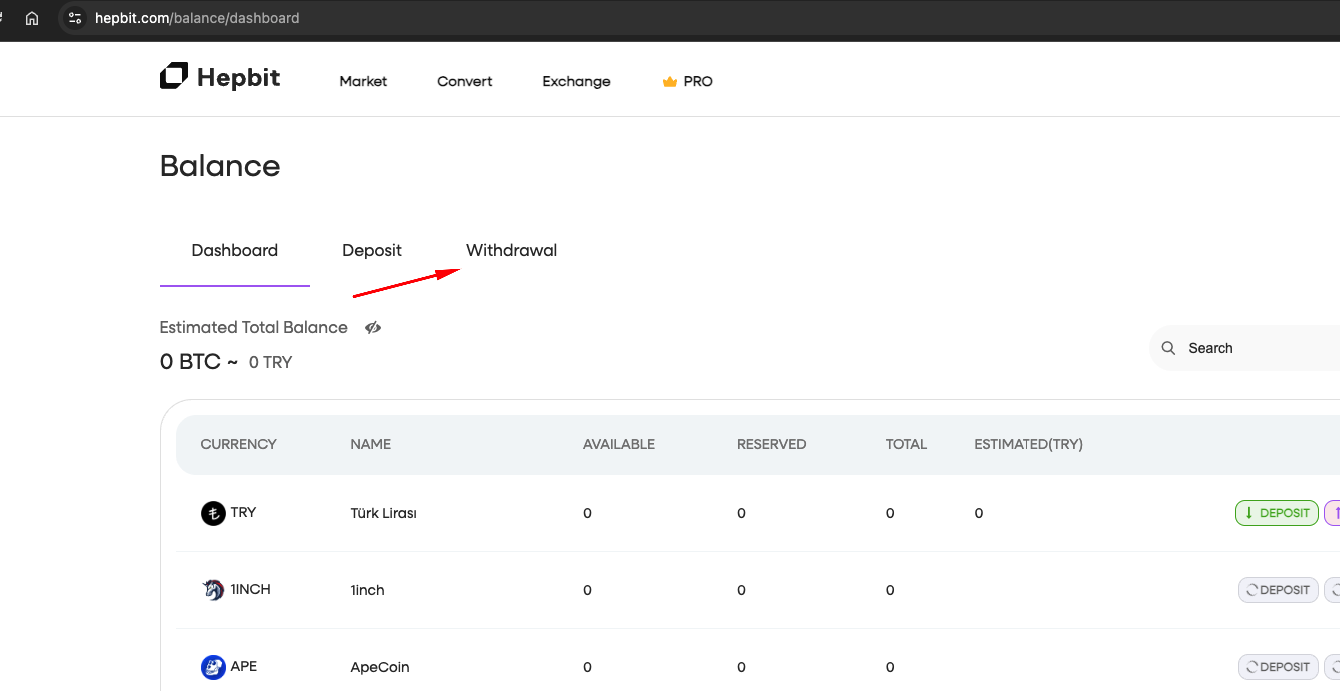
Task: Go to the Exchange page
Action: [x=576, y=82]
